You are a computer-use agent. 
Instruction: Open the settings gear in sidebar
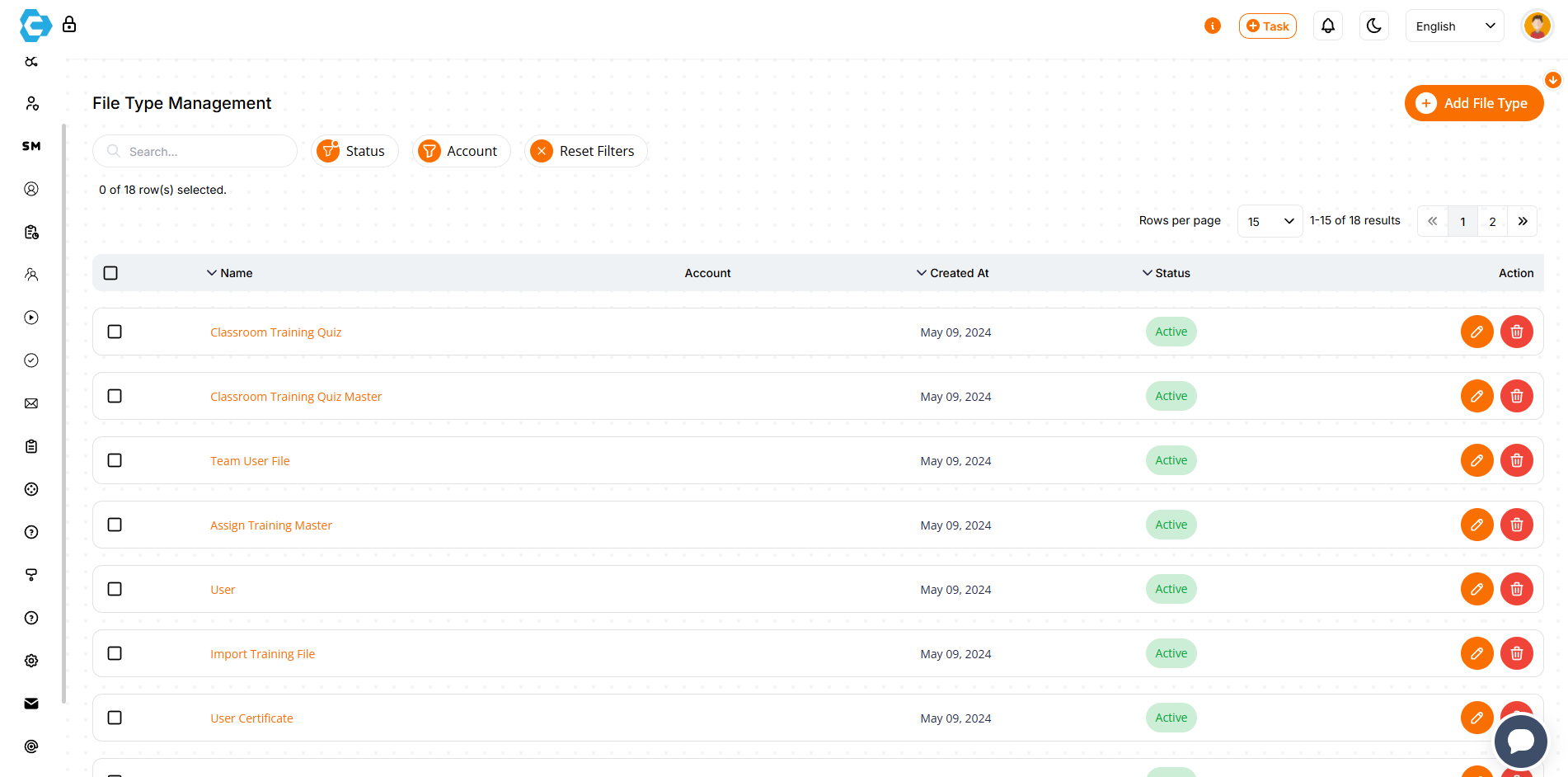pyautogui.click(x=31, y=661)
